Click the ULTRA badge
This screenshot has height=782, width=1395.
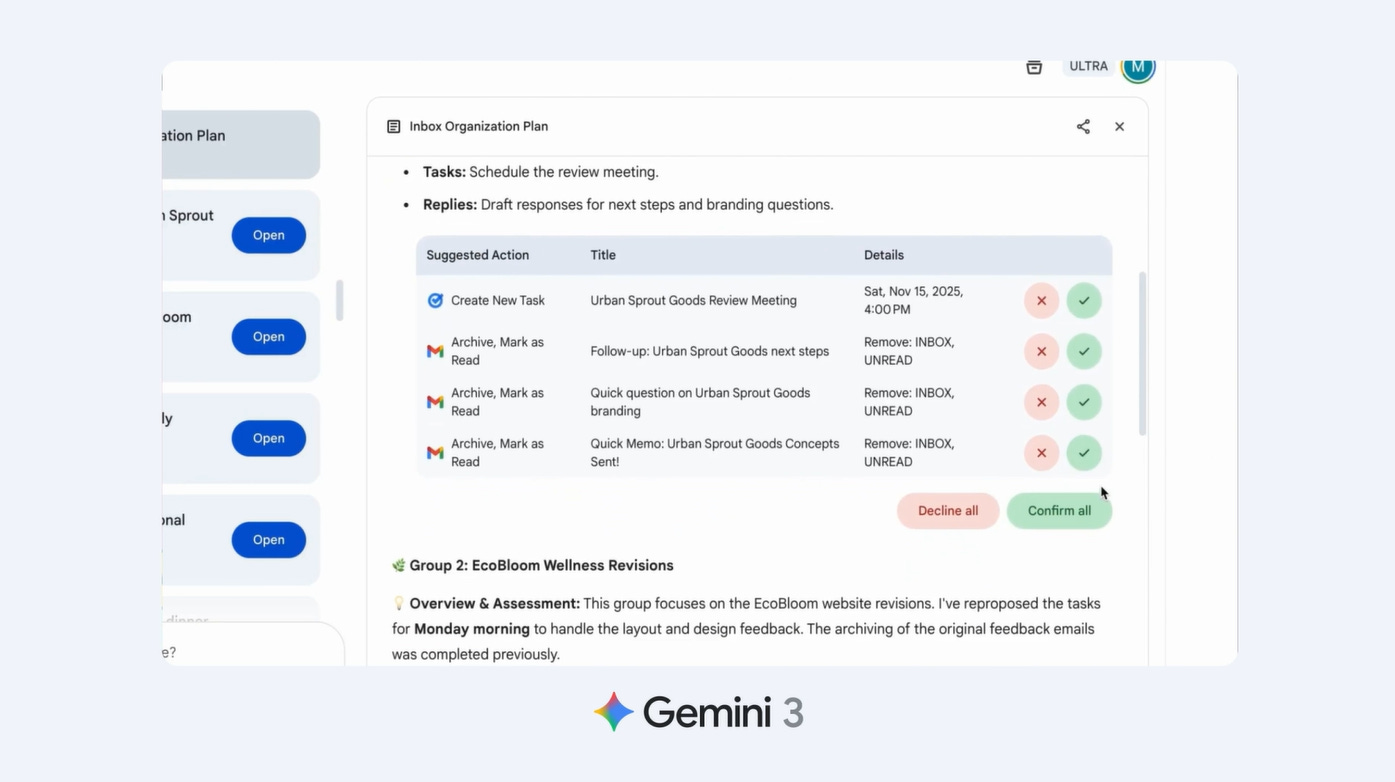(x=1088, y=66)
